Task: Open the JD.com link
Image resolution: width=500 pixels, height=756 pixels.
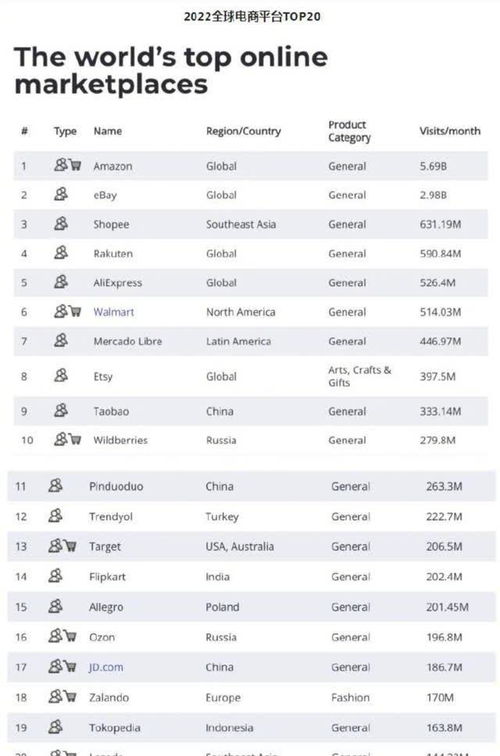Action: click(106, 667)
